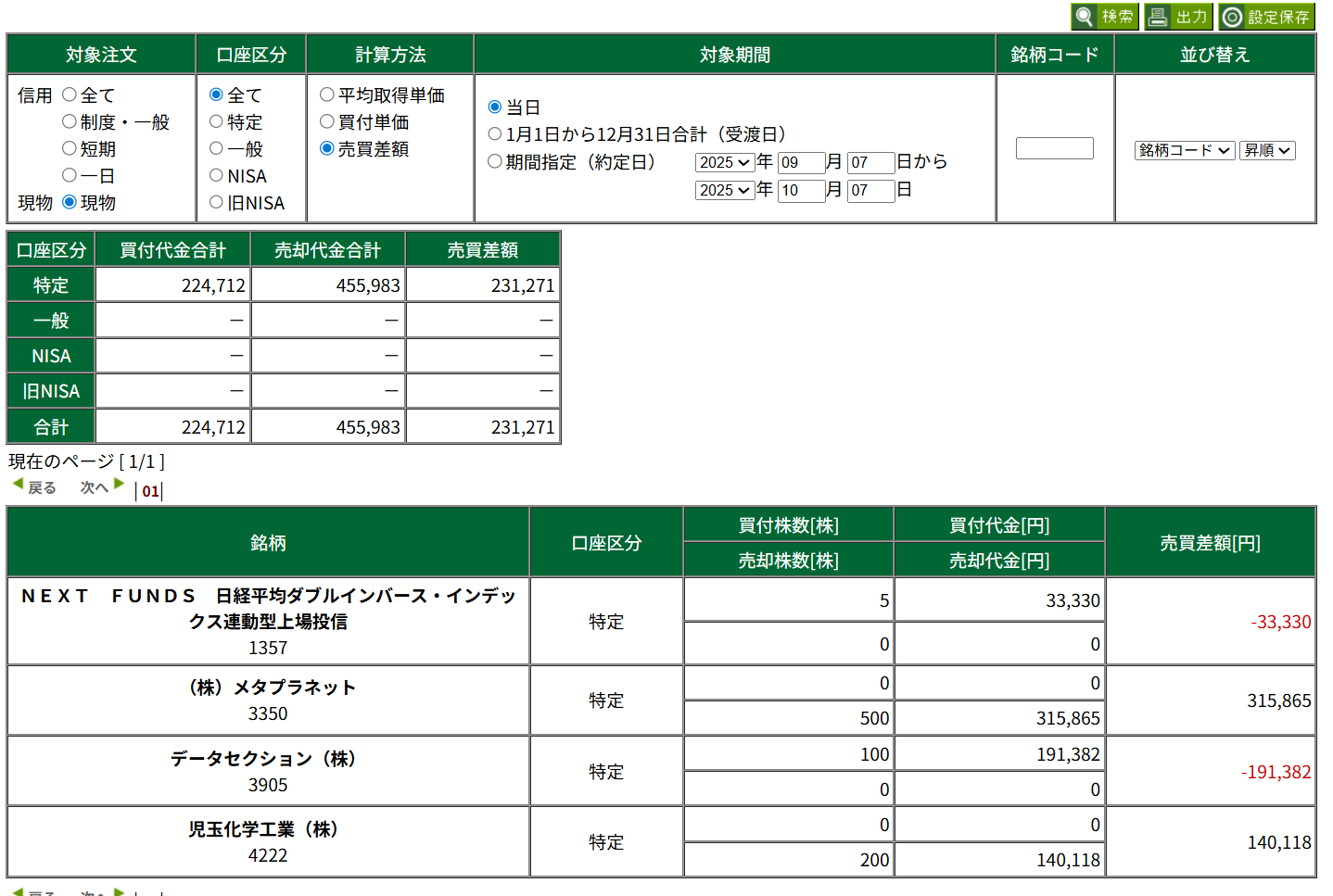This screenshot has width=1333, height=896.
Task: Go to page 01 link
Action: pyautogui.click(x=150, y=491)
